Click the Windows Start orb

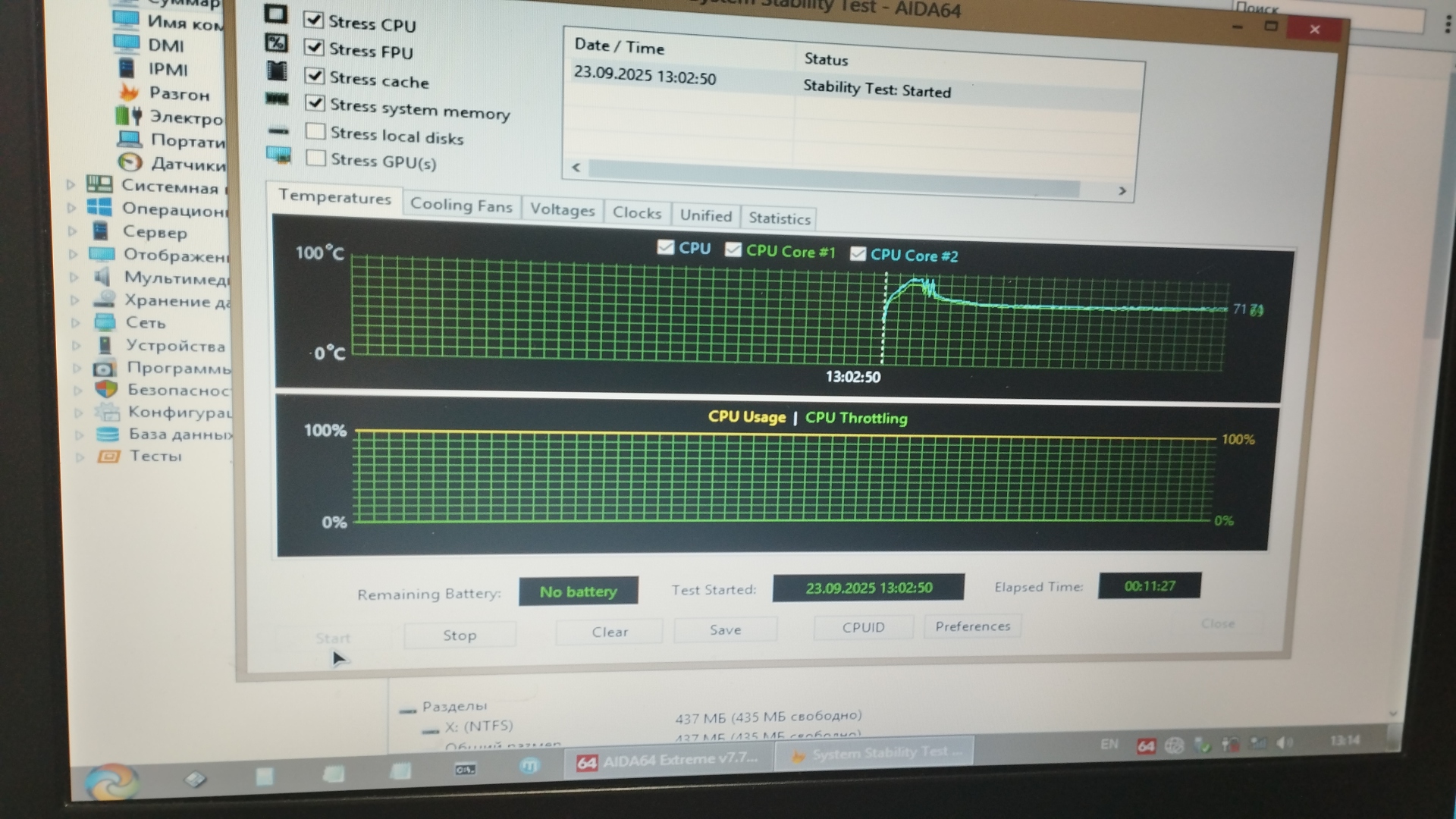click(x=111, y=782)
